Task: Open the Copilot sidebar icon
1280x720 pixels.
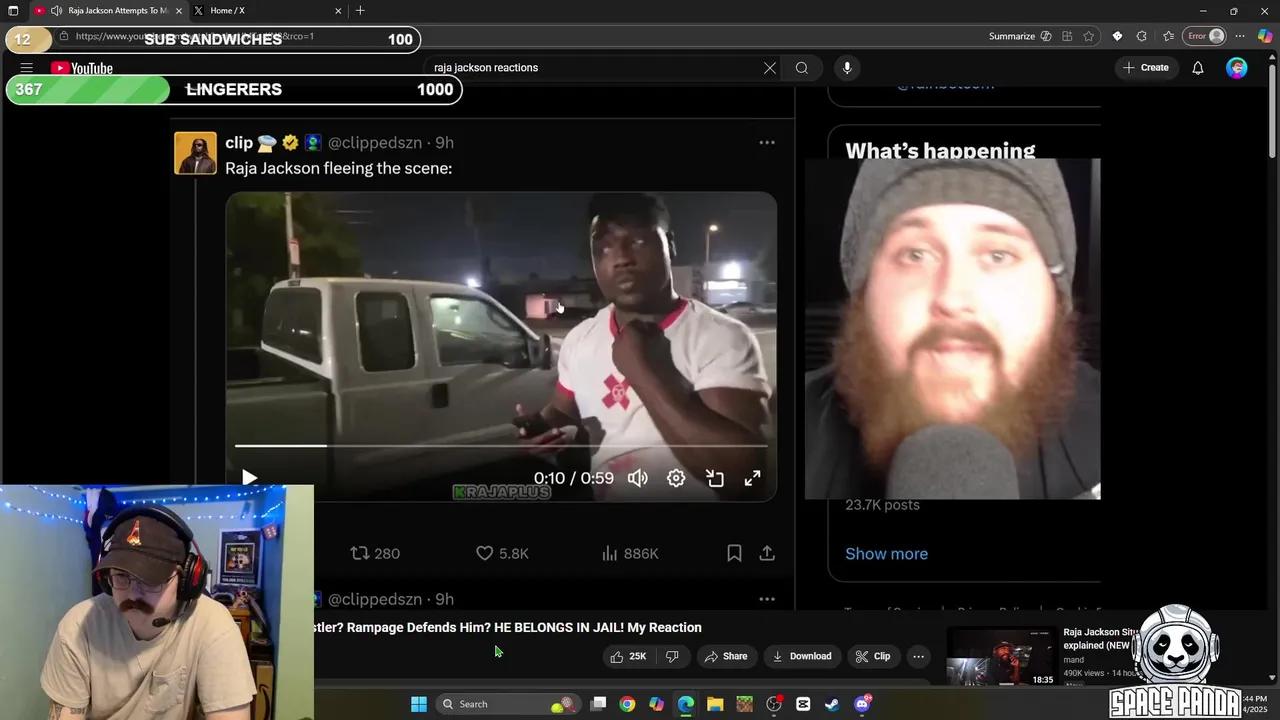Action: 1265,36
